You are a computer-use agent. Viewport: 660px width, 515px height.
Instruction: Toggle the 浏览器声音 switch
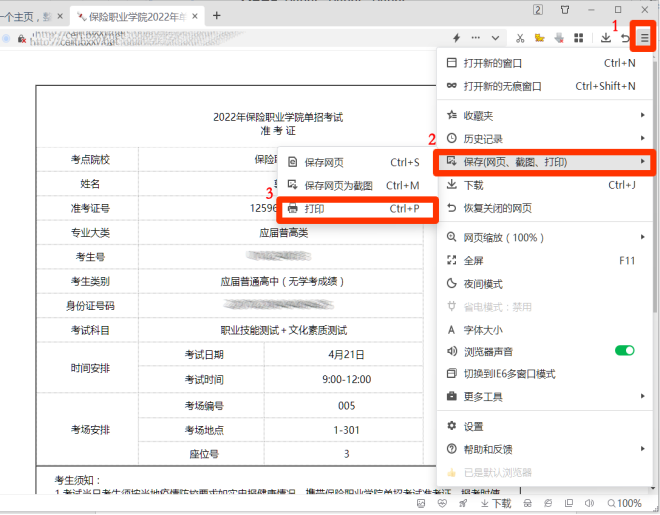[625, 350]
